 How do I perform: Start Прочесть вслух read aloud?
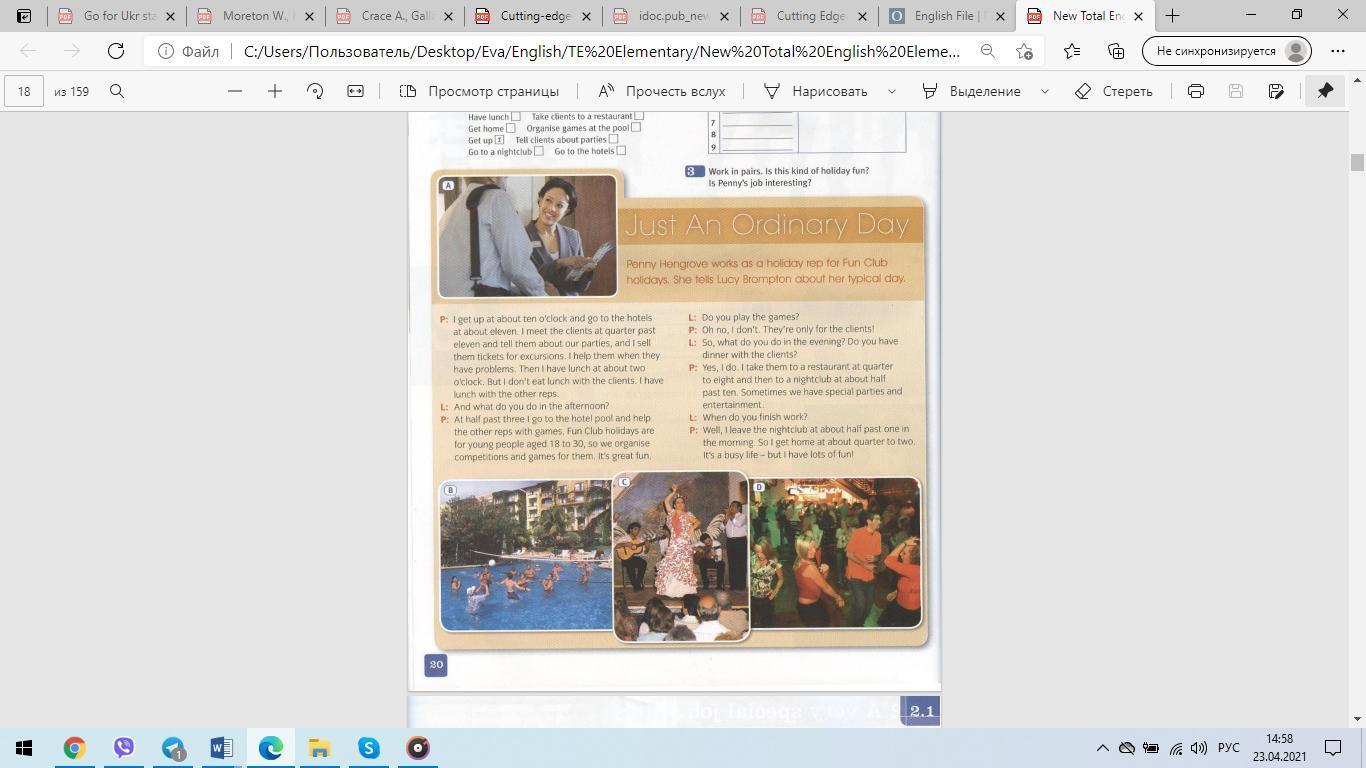point(662,91)
